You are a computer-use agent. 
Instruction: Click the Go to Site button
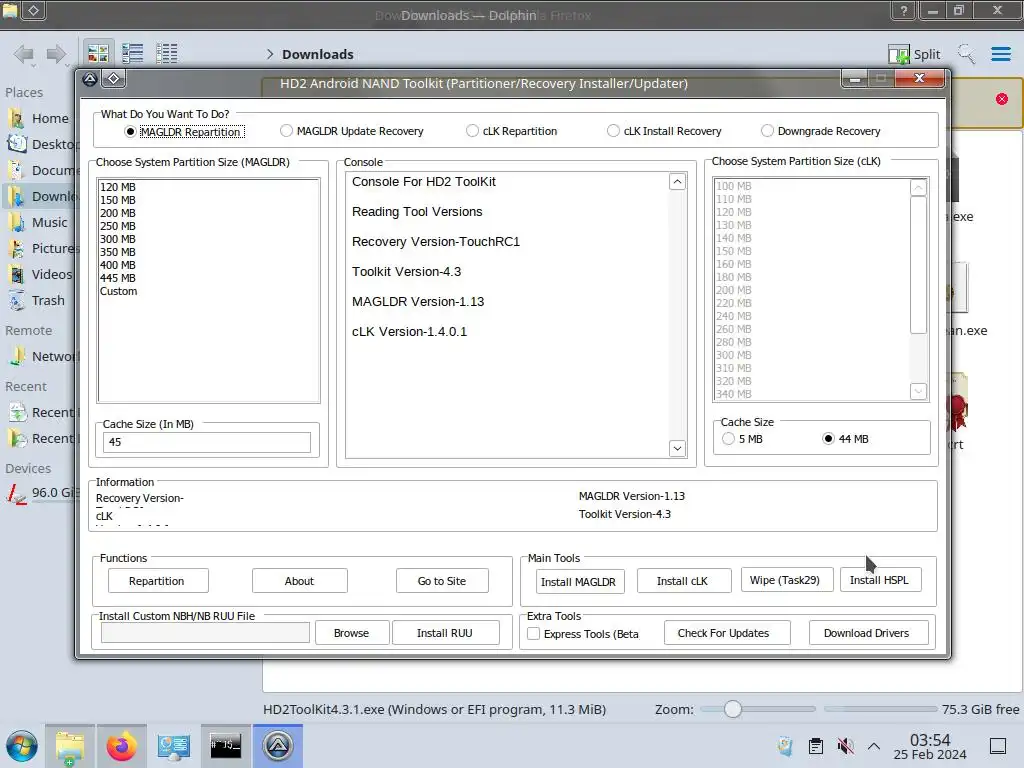point(442,581)
